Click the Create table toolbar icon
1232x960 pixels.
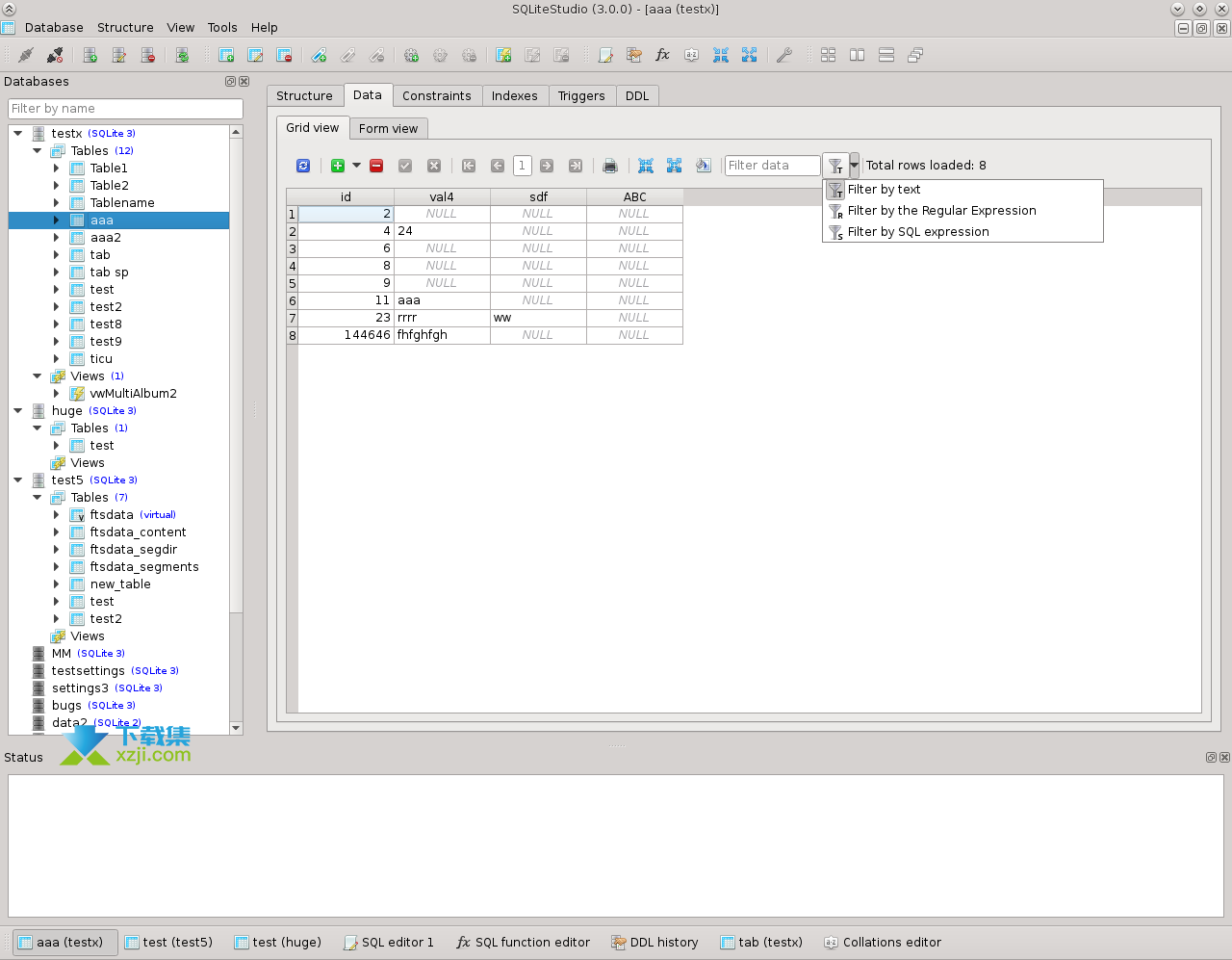pyautogui.click(x=226, y=55)
